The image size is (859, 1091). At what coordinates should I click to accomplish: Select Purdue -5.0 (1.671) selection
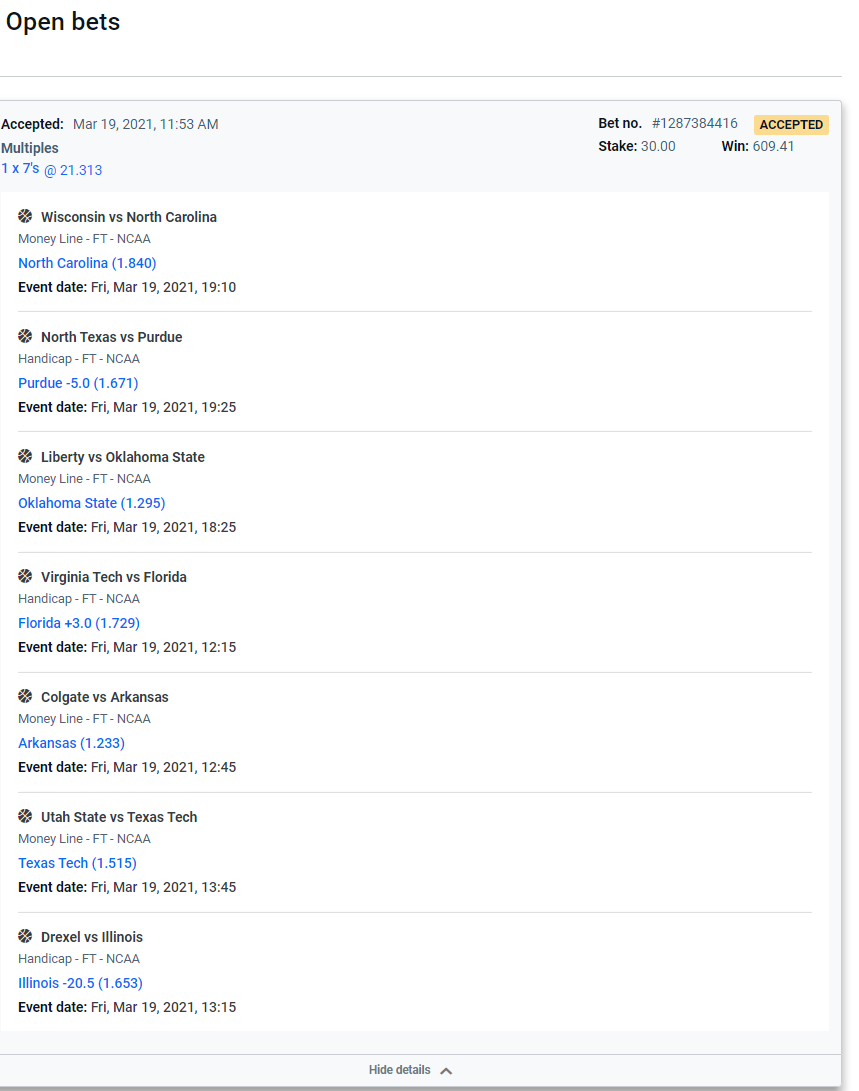[x=78, y=383]
